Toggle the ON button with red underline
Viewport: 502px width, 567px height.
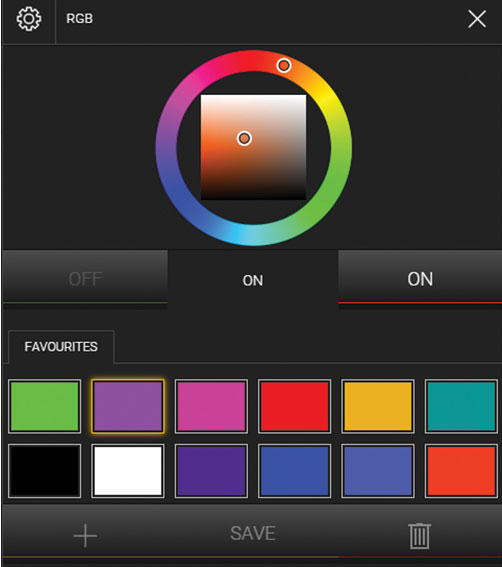tap(420, 279)
